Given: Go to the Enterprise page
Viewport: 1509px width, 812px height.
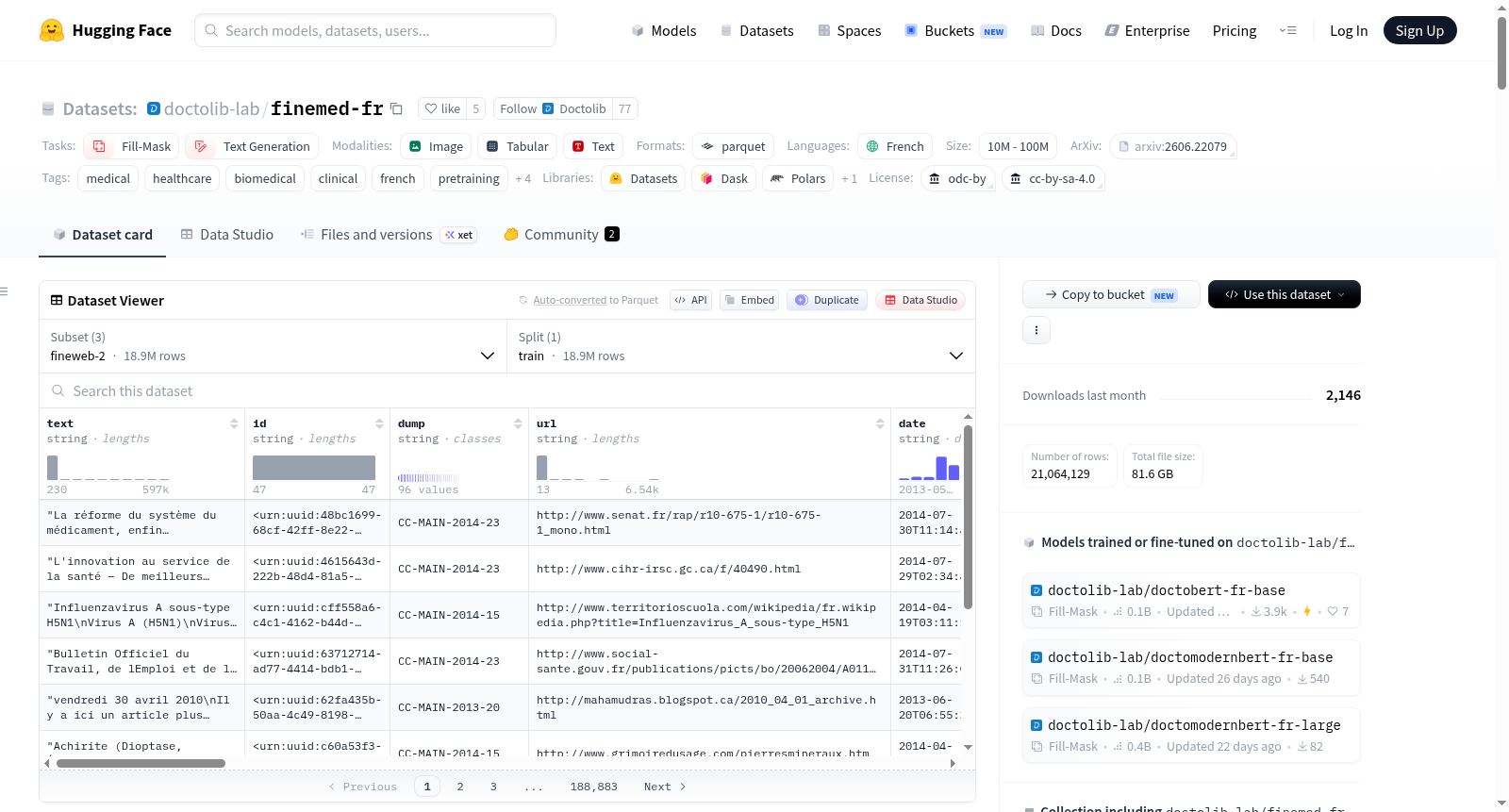Looking at the screenshot, I should [x=1147, y=30].
